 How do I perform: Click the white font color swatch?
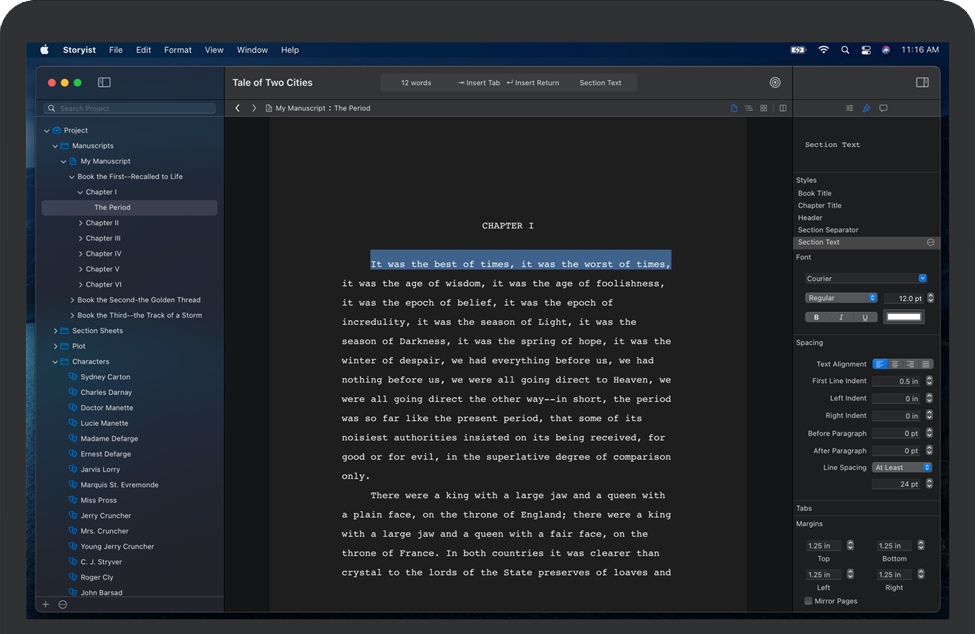(904, 317)
